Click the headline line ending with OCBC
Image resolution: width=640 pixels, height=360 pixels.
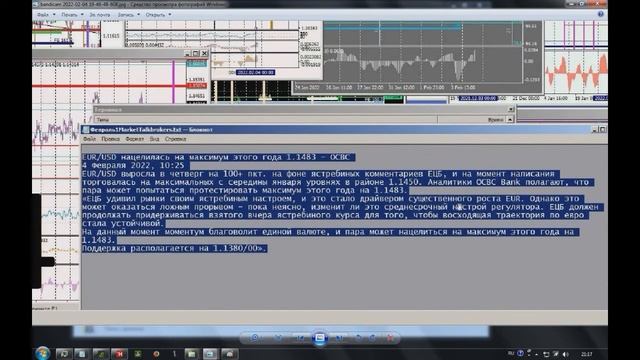(x=218, y=157)
